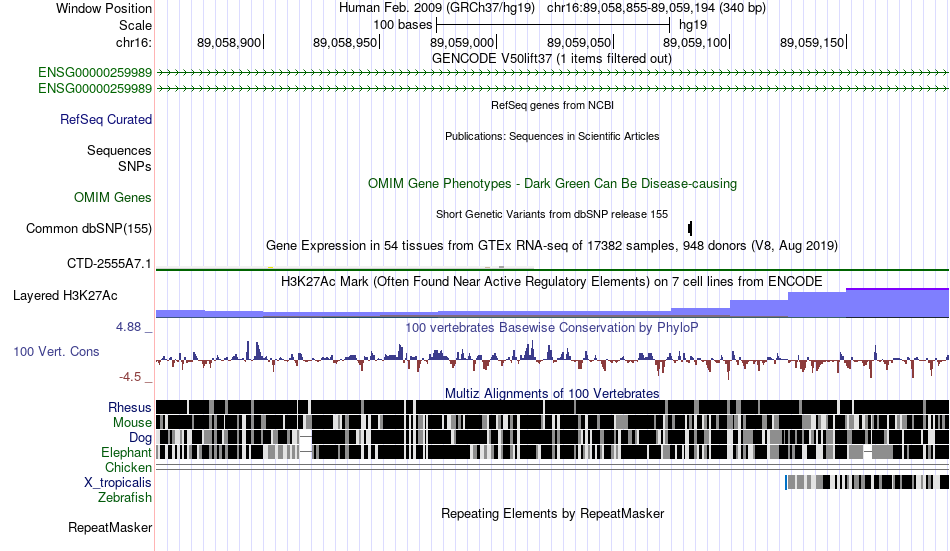Open the OMIM Genes track label

(x=112, y=198)
